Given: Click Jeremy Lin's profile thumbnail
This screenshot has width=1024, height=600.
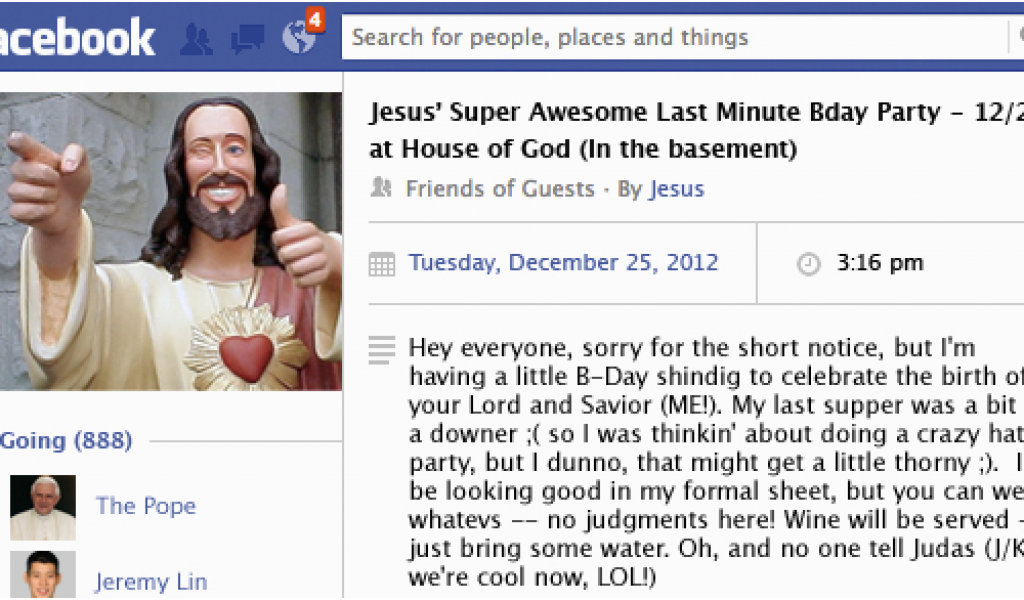Looking at the screenshot, I should 43,575.
